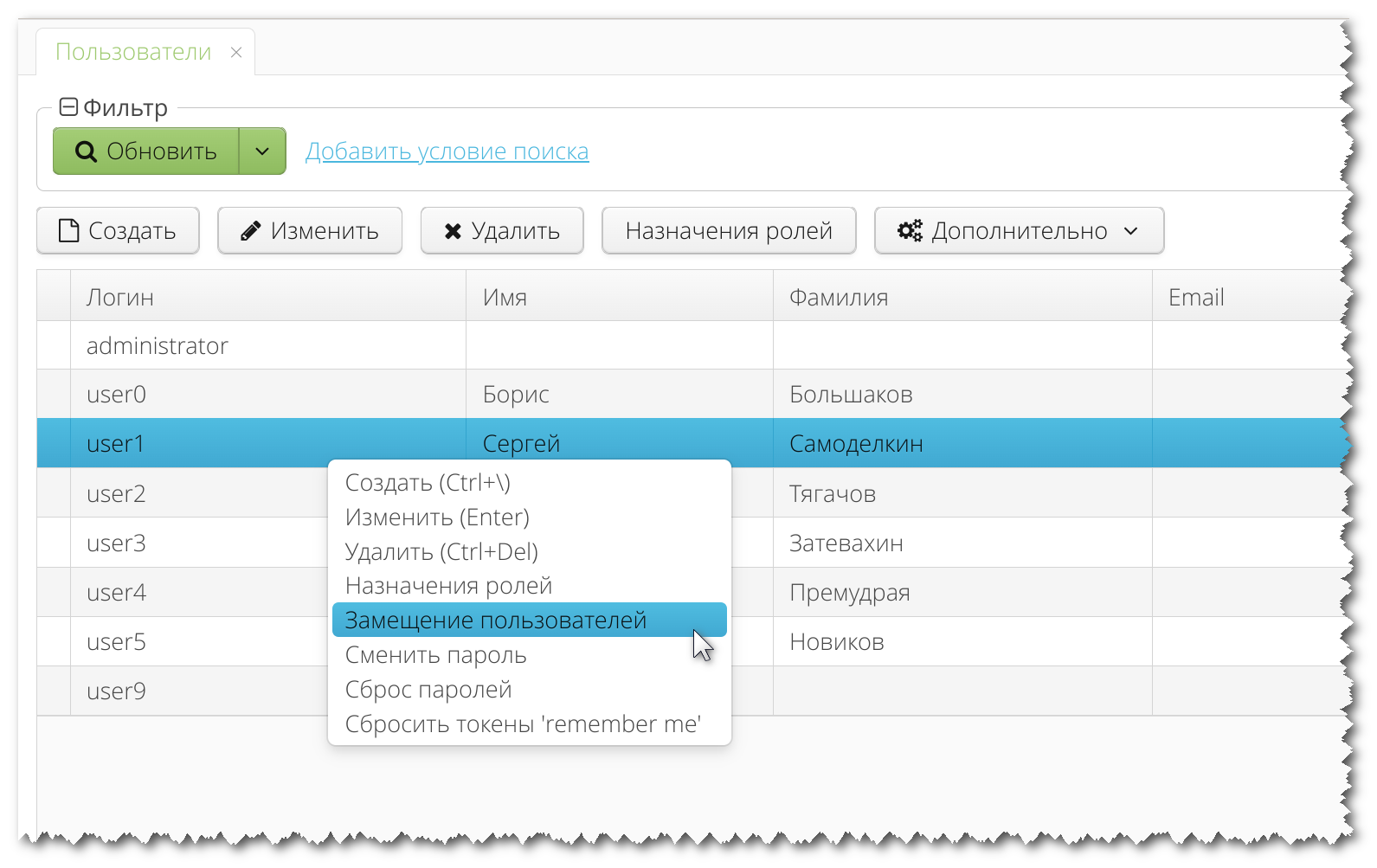1377x868 pixels.
Task: Select the user5 login cell
Action: coord(199,642)
